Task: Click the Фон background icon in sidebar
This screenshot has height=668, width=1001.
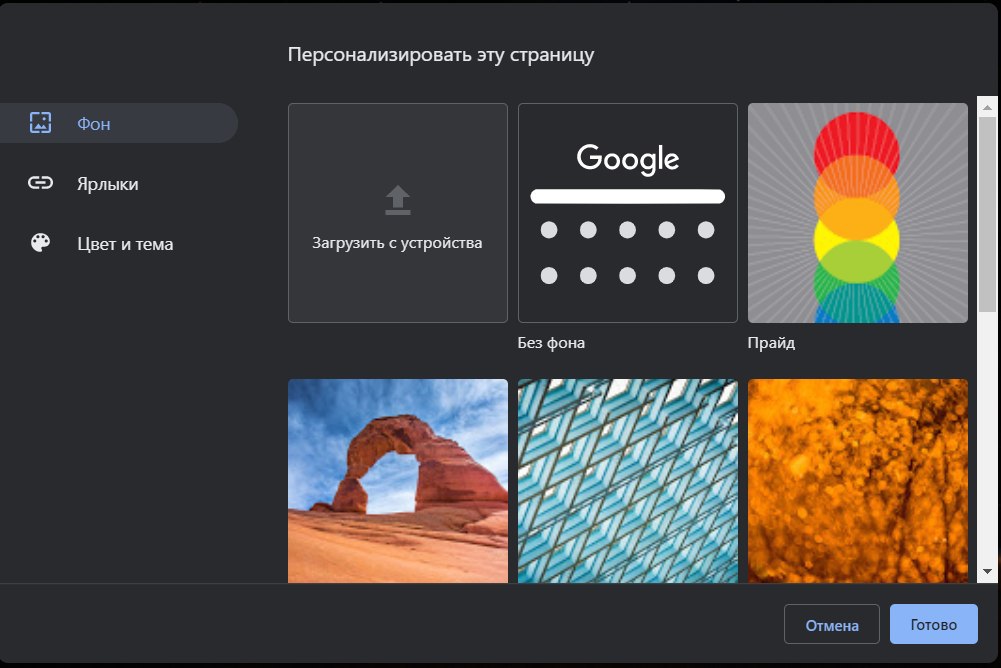Action: [x=40, y=123]
